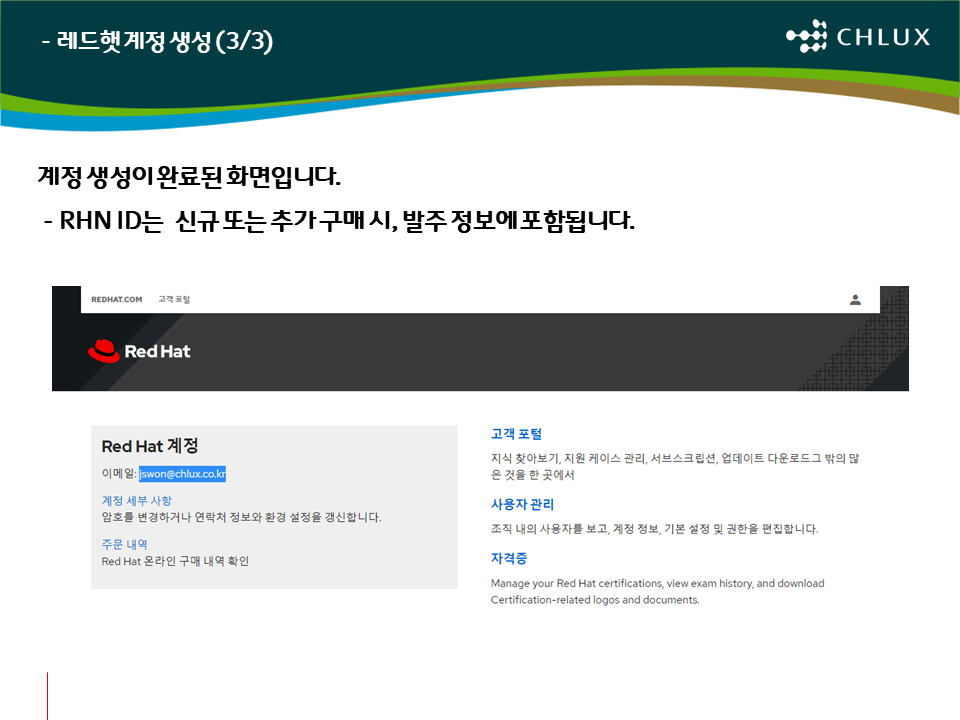The image size is (960, 720).
Task: Open the blue 고객 포털 heading link
Action: 516,434
